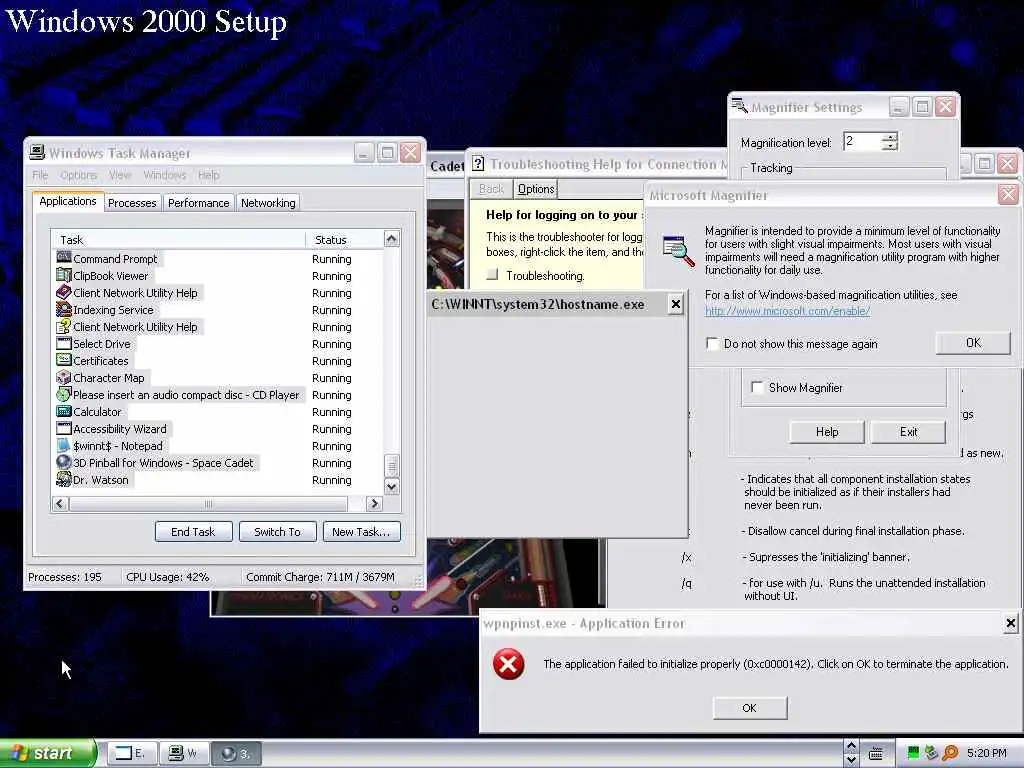Tick the Troubleshooting checkbox in help window
This screenshot has width=1024, height=768.
pyautogui.click(x=492, y=275)
